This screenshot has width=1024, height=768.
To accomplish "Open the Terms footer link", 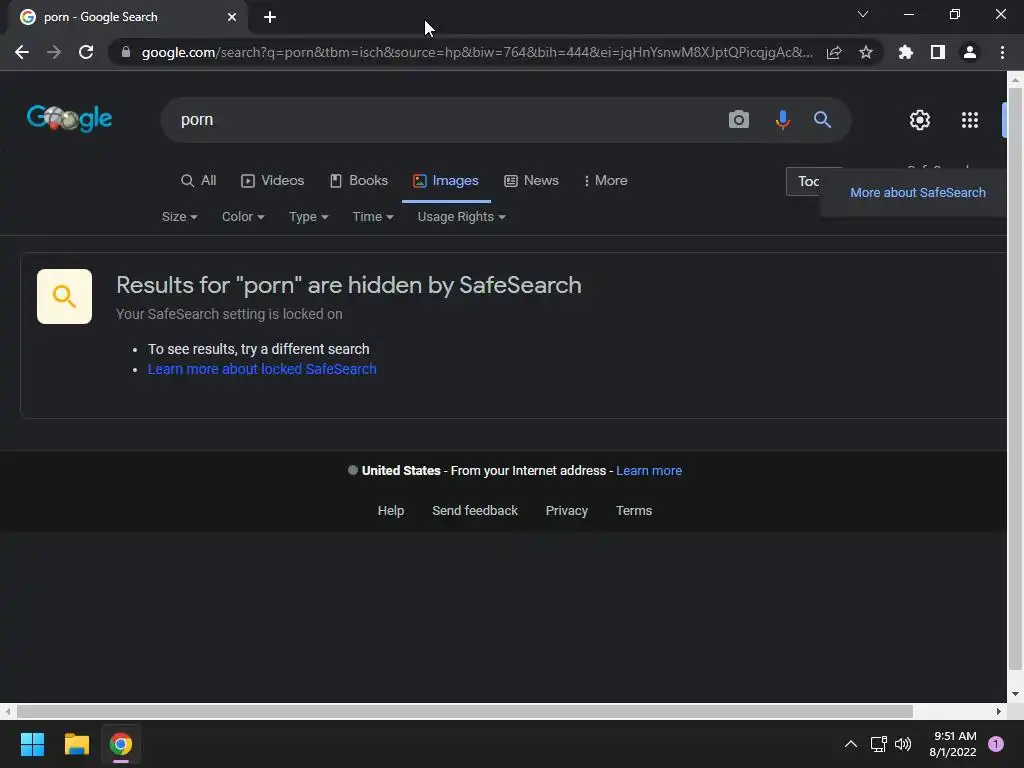I will tap(633, 511).
